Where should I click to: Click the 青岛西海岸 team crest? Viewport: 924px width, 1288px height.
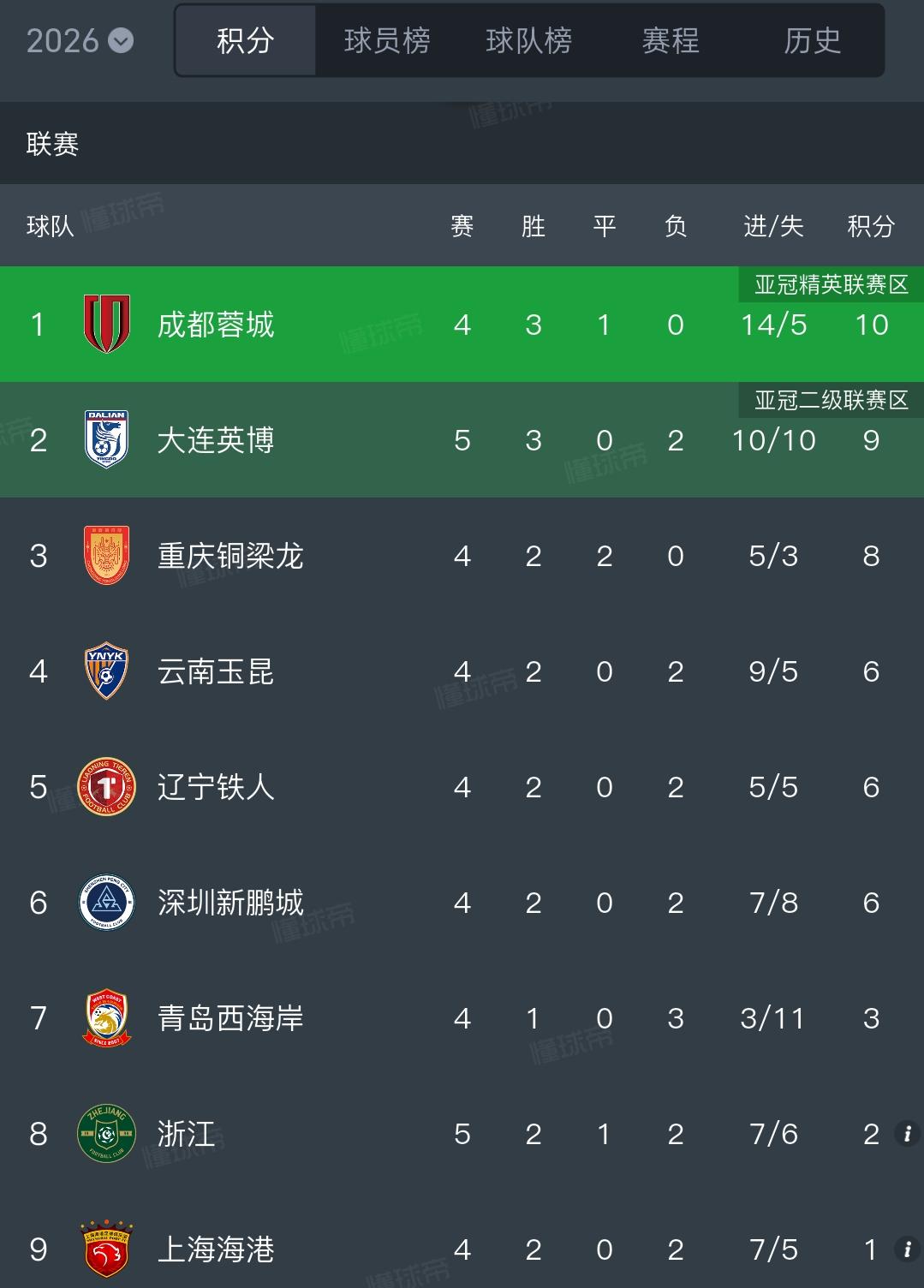pos(107,1017)
